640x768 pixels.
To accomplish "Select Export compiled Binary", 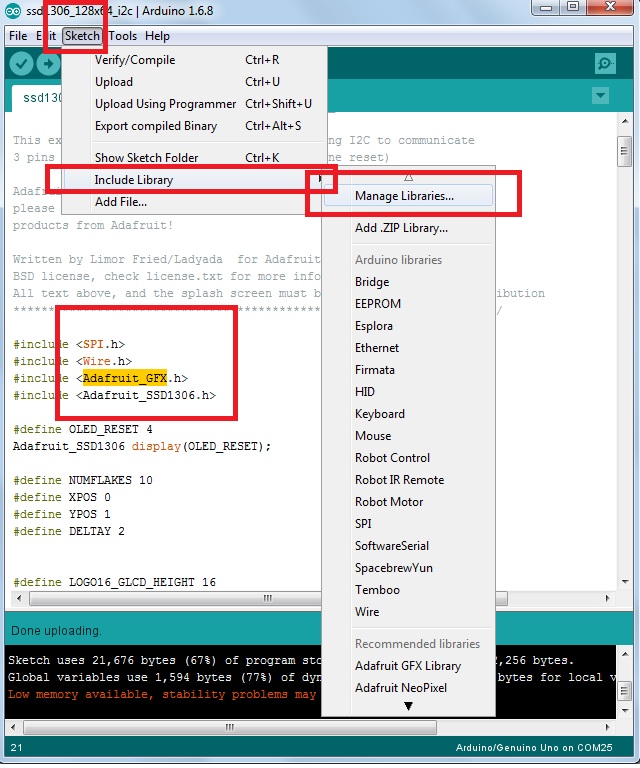I will tap(195, 126).
